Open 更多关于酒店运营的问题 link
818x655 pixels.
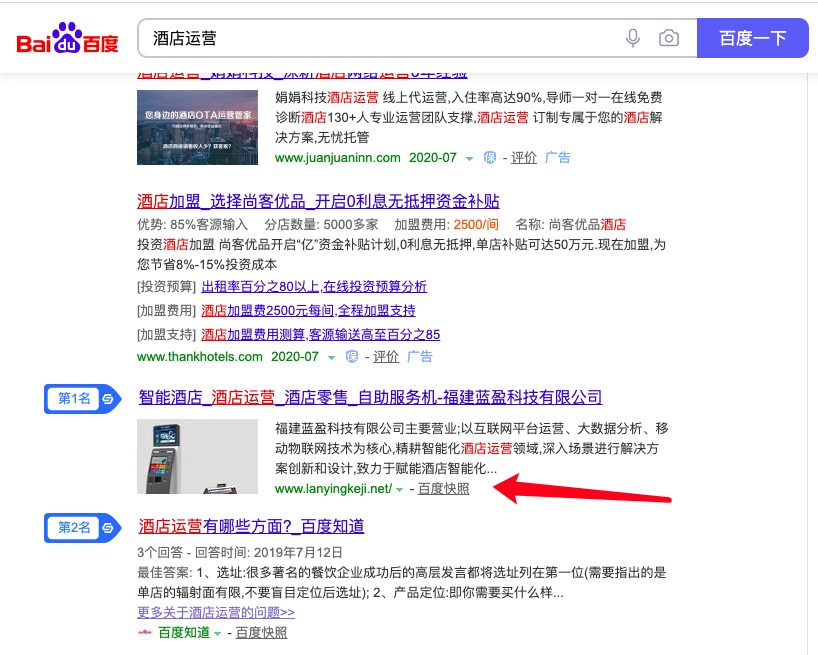pos(216,612)
